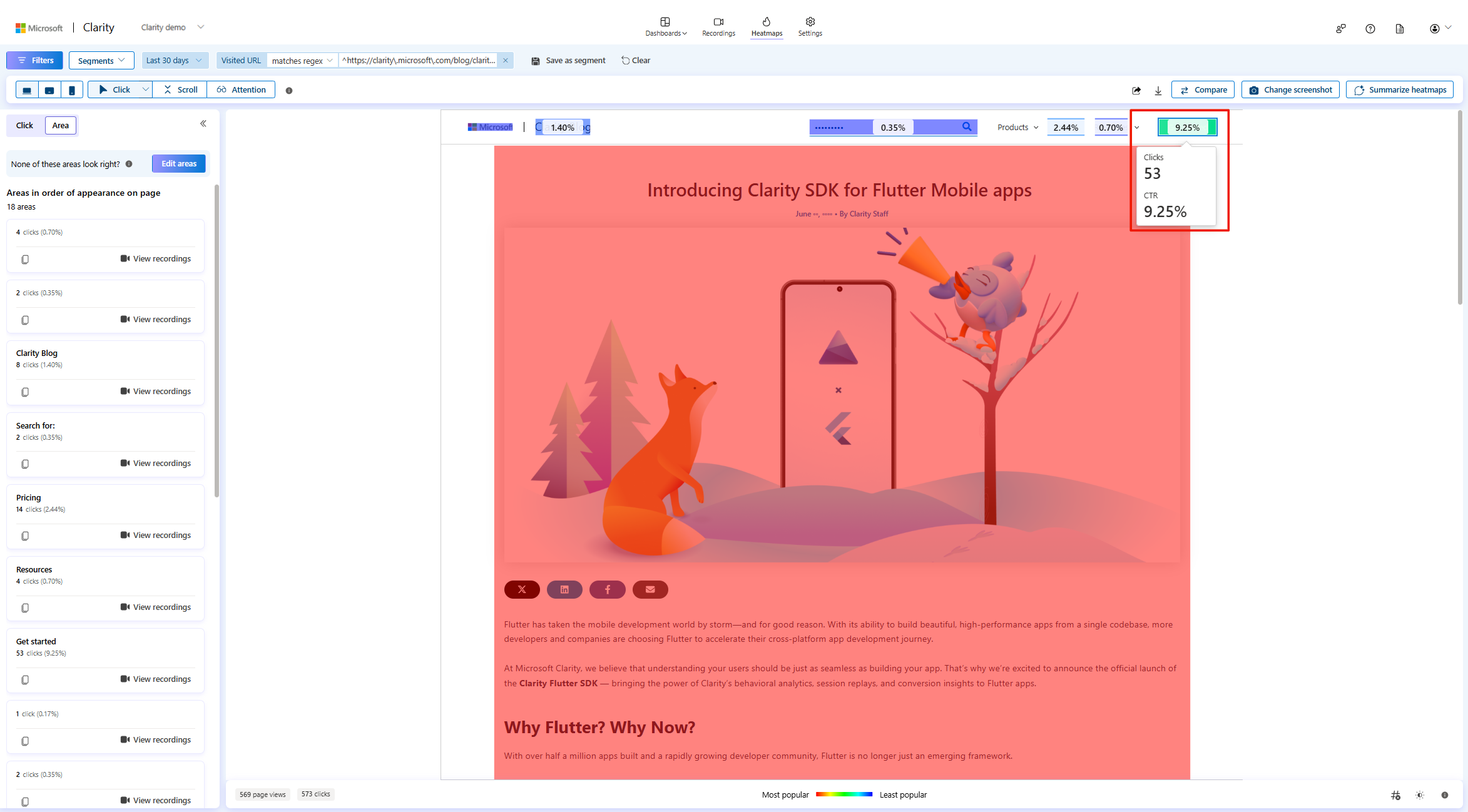1468x812 pixels.
Task: Select the tablet device view icon
Action: coord(49,90)
